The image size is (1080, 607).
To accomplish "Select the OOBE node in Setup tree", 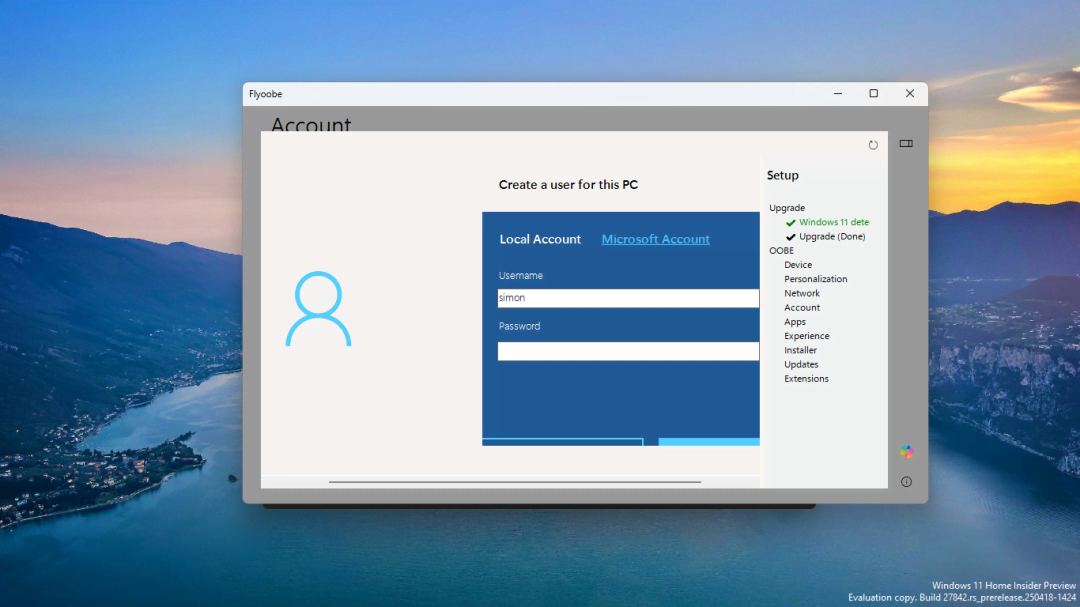I will point(781,251).
